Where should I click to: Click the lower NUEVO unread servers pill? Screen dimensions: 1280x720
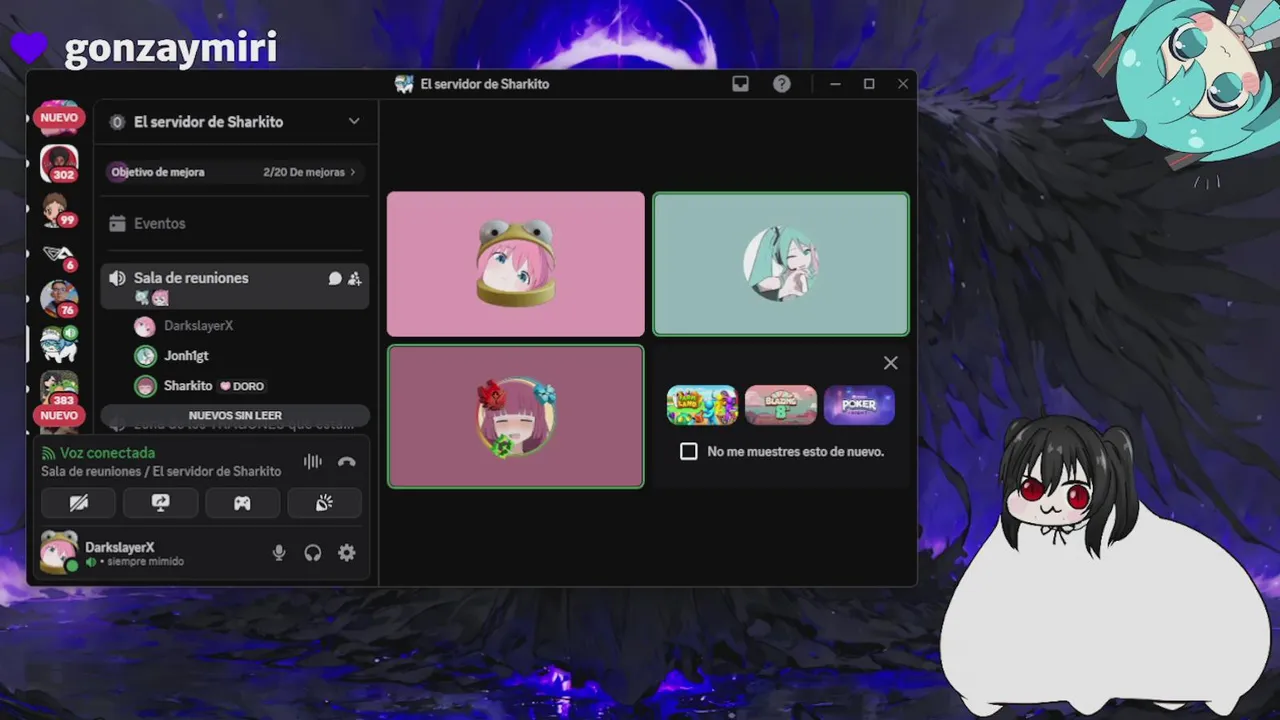tap(59, 415)
